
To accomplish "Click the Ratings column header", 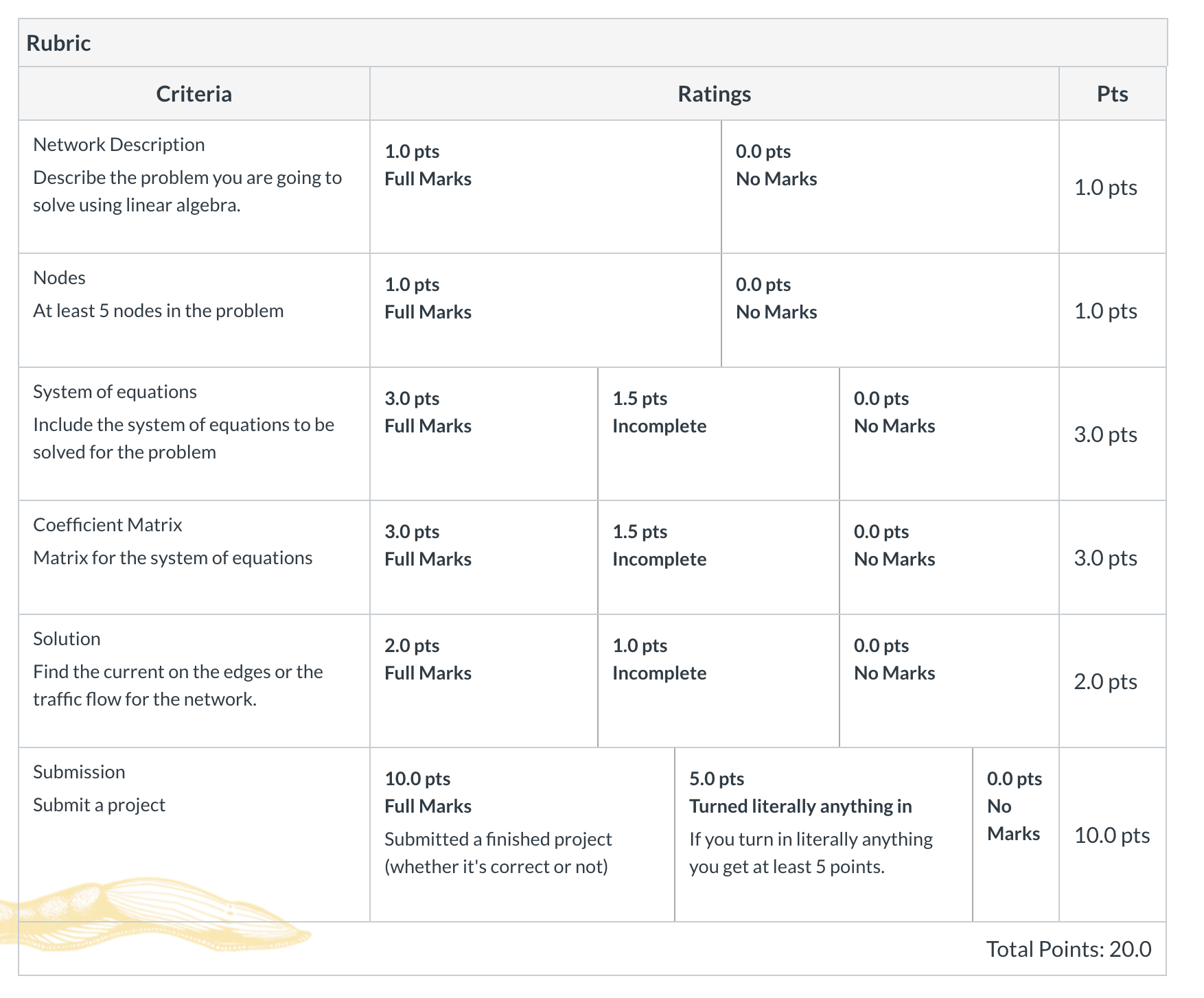I will coord(715,93).
